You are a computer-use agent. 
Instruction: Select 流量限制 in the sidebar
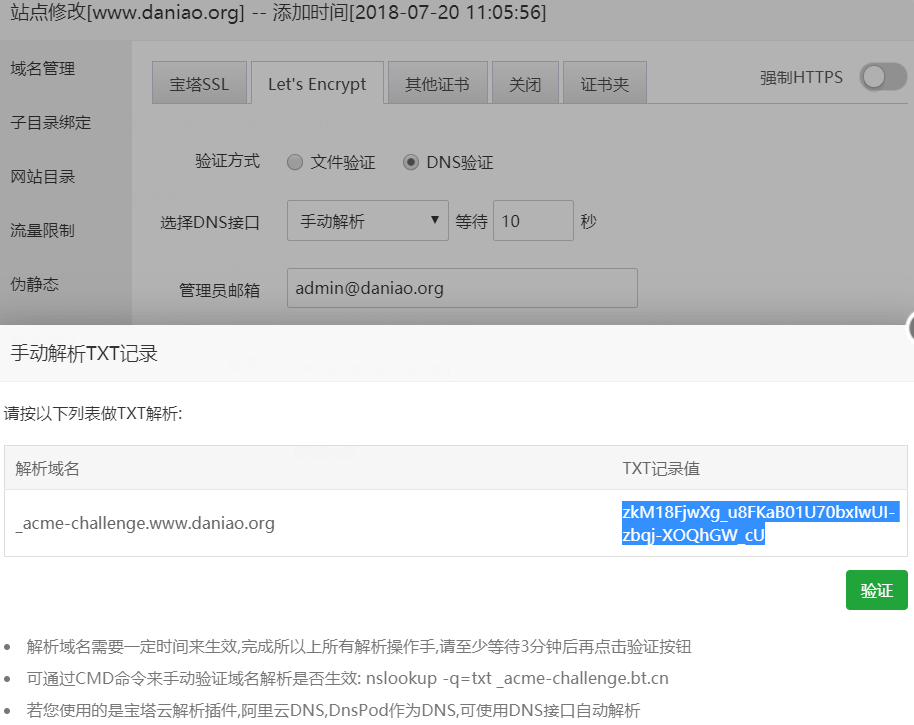[43, 231]
